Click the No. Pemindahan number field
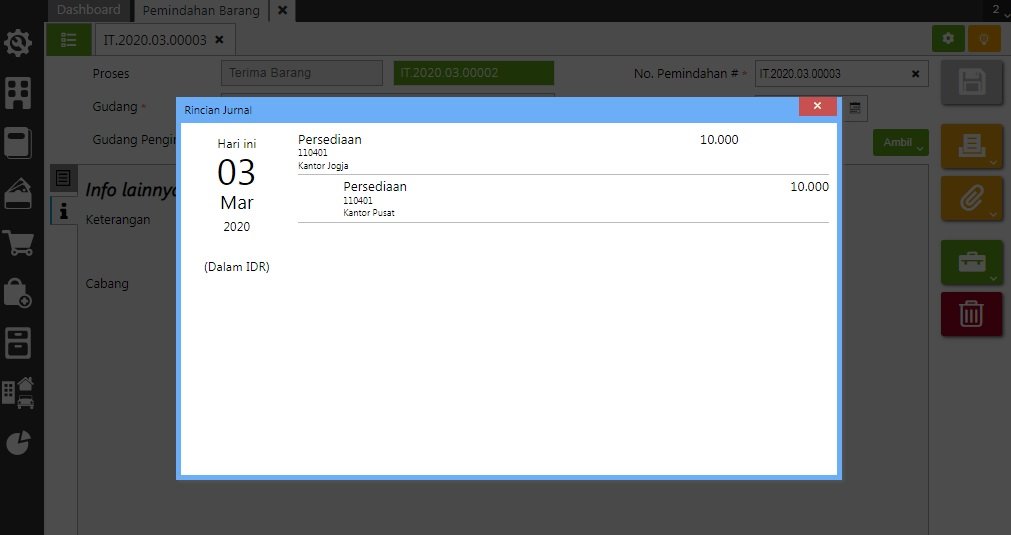Image resolution: width=1011 pixels, height=535 pixels. [x=832, y=74]
